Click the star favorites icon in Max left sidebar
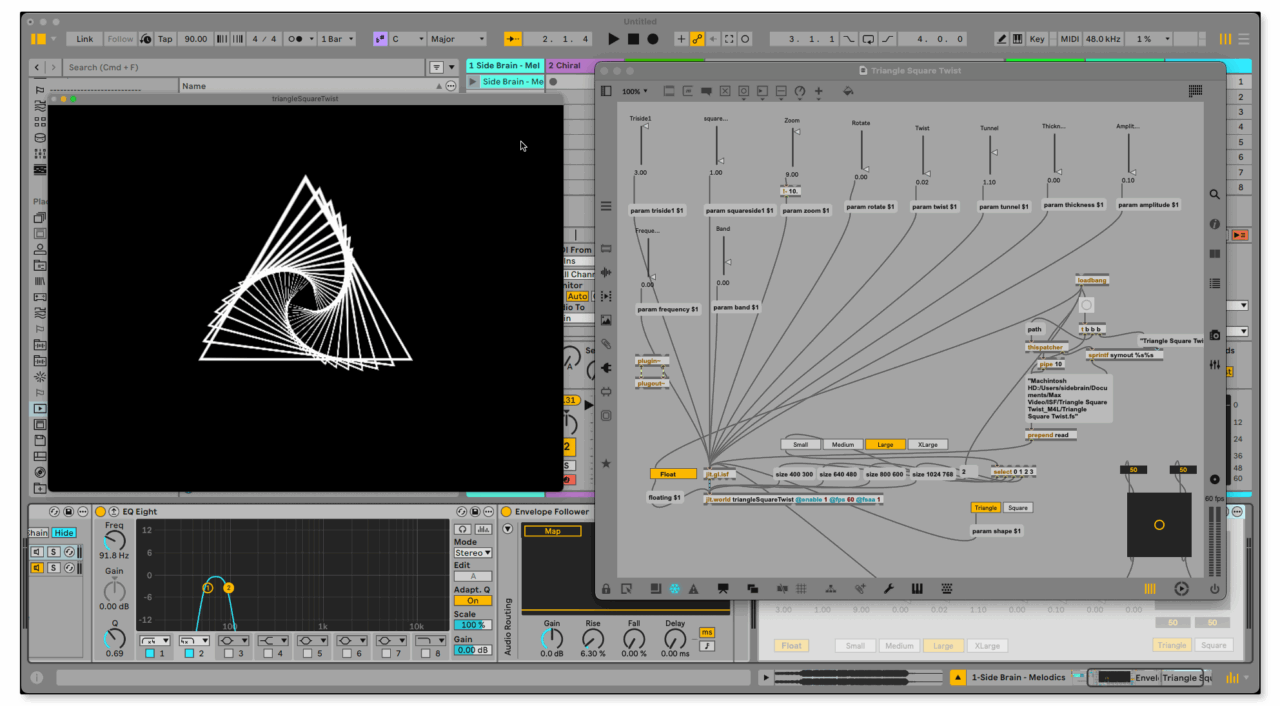This screenshot has height=706, width=1280. [x=606, y=464]
